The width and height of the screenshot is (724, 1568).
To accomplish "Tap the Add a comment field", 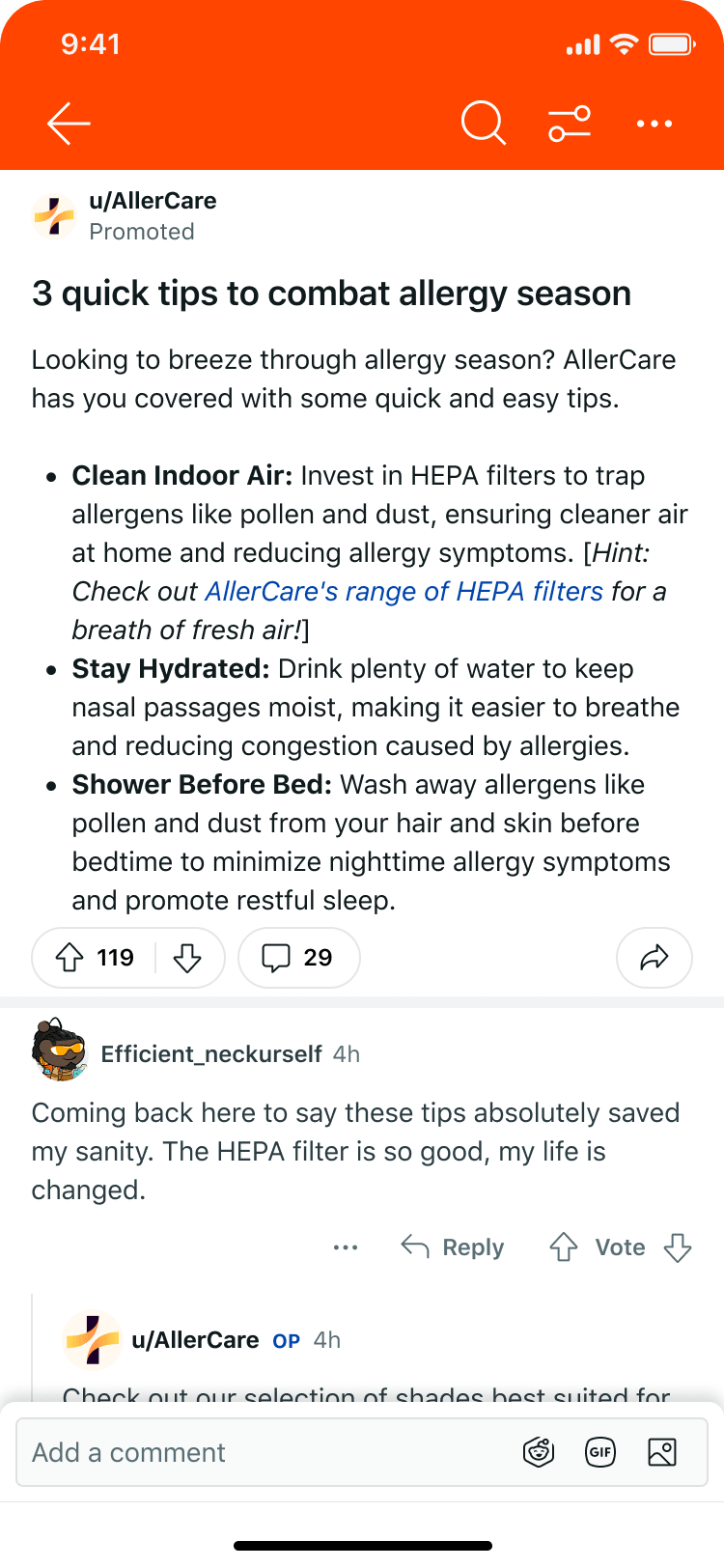I will pos(241,1451).
